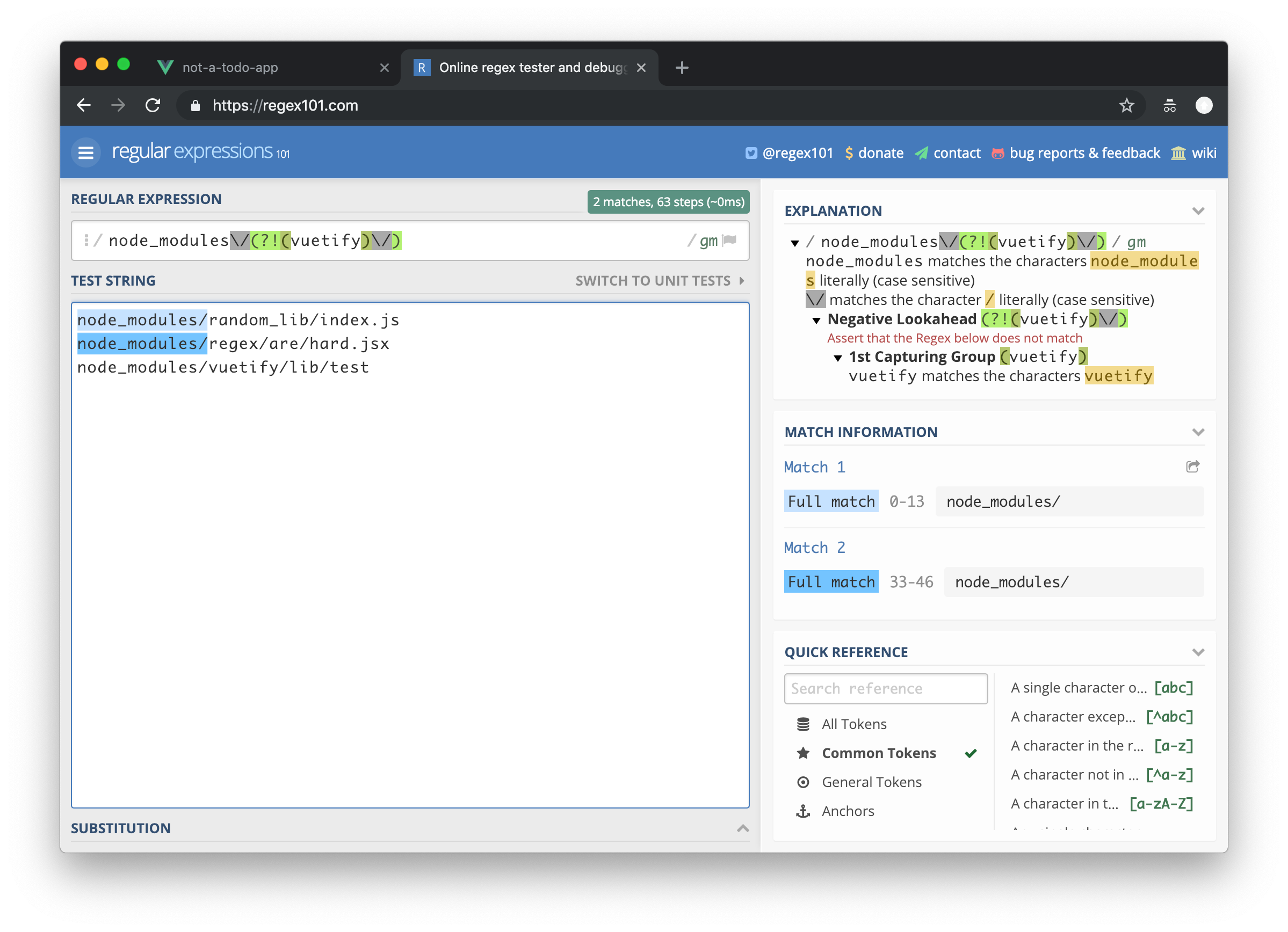Click the gm regex flags text
The height and width of the screenshot is (932, 1288).
click(708, 241)
